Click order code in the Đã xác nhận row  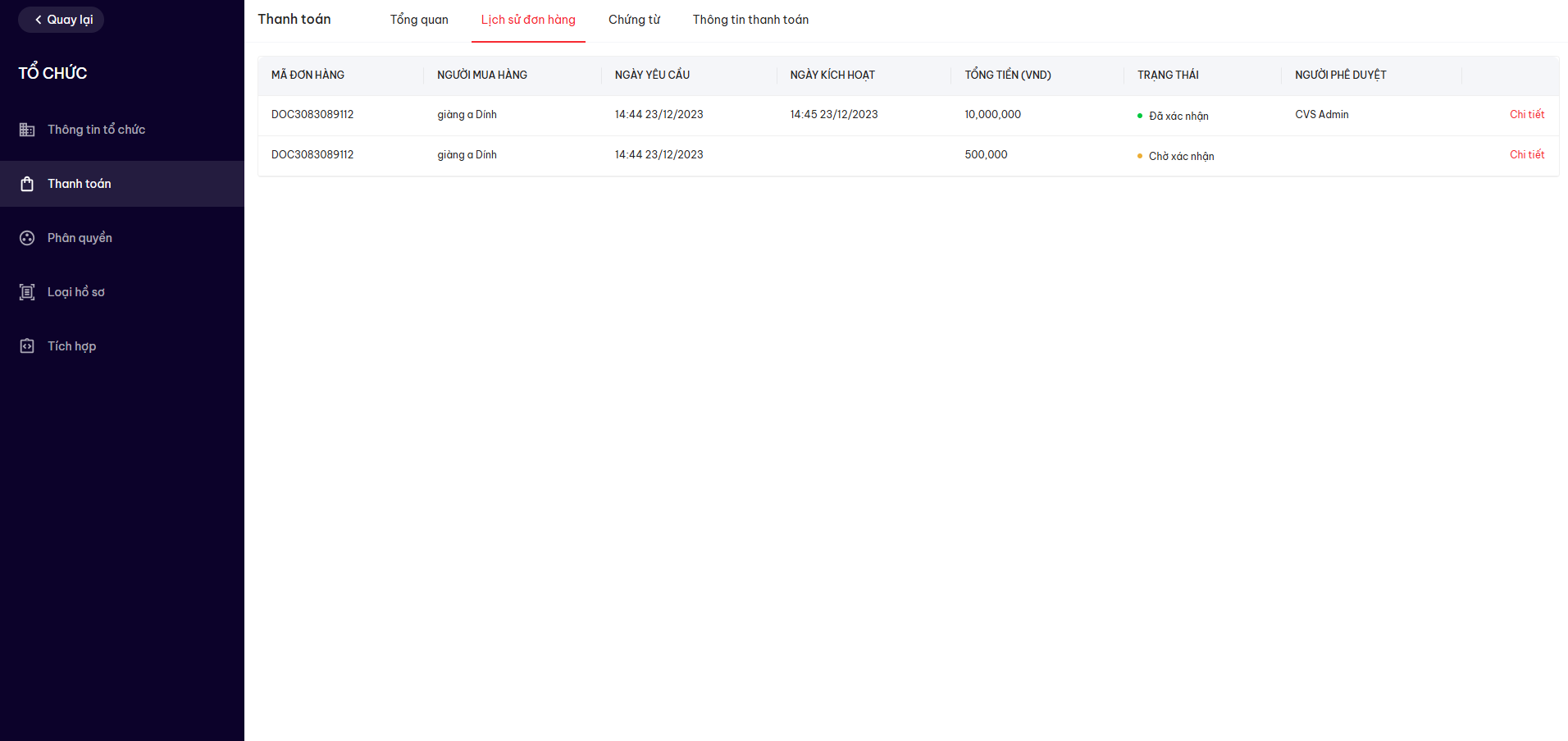tap(312, 114)
